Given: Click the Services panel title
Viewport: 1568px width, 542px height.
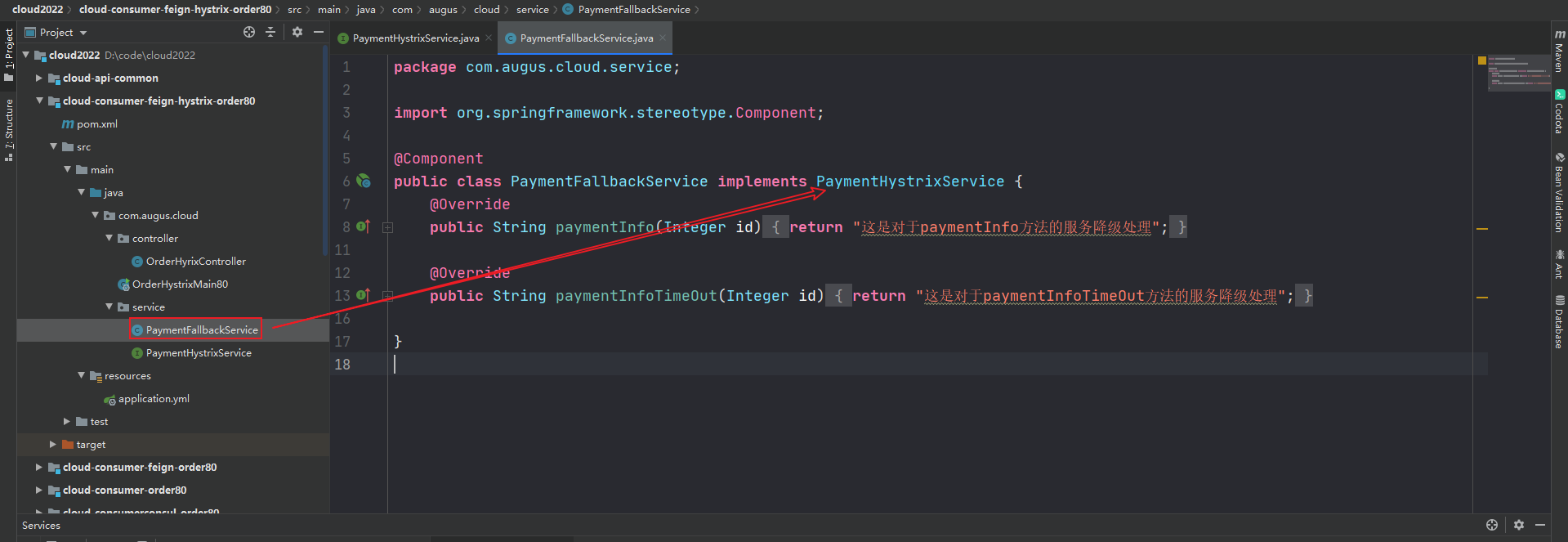Looking at the screenshot, I should [41, 525].
